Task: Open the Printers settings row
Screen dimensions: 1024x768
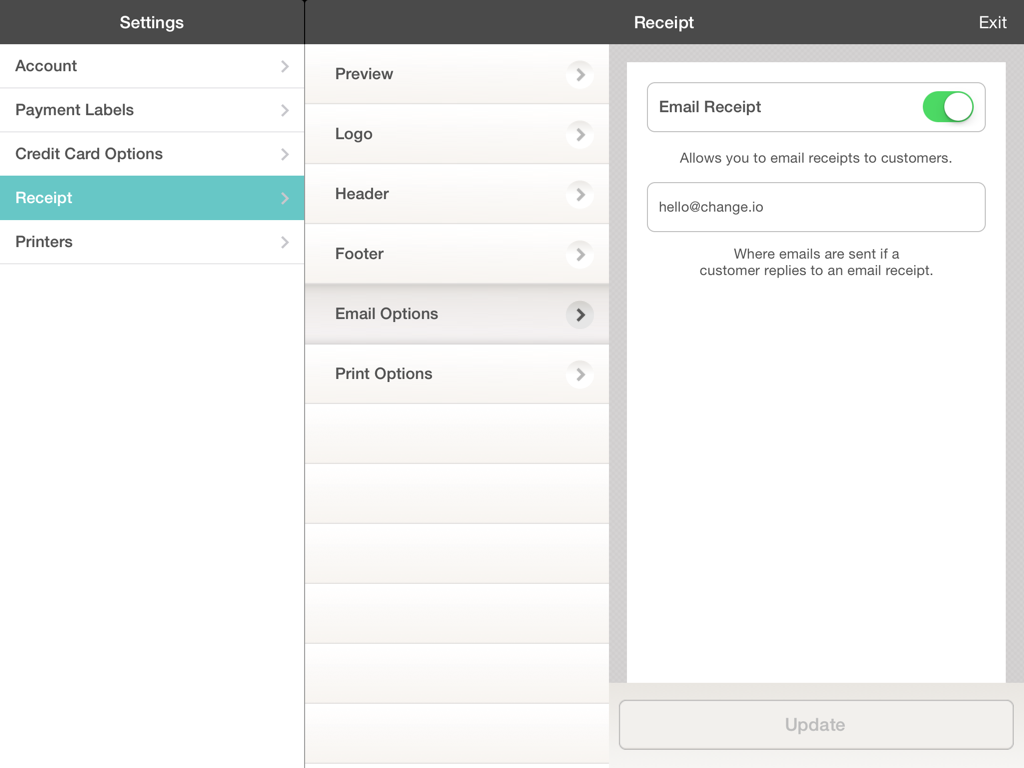Action: (x=152, y=242)
